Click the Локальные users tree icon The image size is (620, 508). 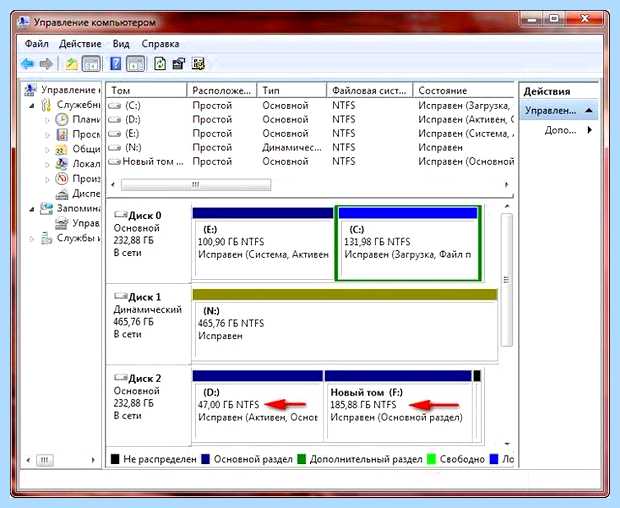coord(62,164)
